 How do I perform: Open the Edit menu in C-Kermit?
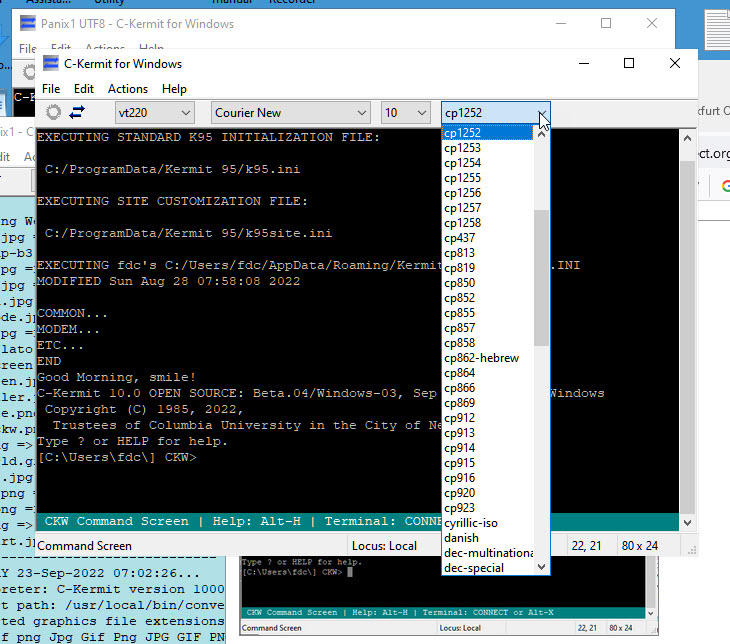(84, 88)
